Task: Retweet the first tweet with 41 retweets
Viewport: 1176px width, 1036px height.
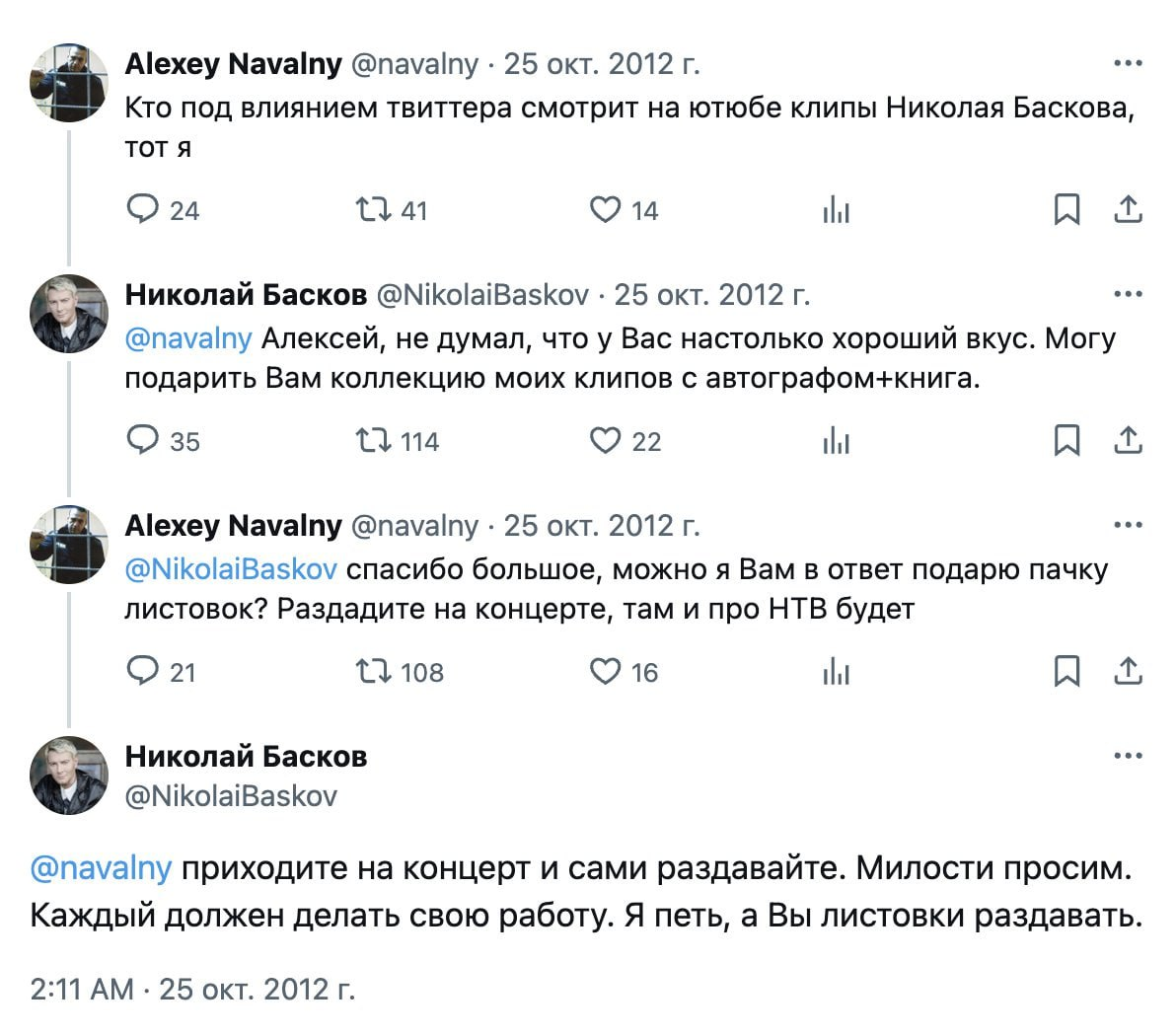Action: 374,209
